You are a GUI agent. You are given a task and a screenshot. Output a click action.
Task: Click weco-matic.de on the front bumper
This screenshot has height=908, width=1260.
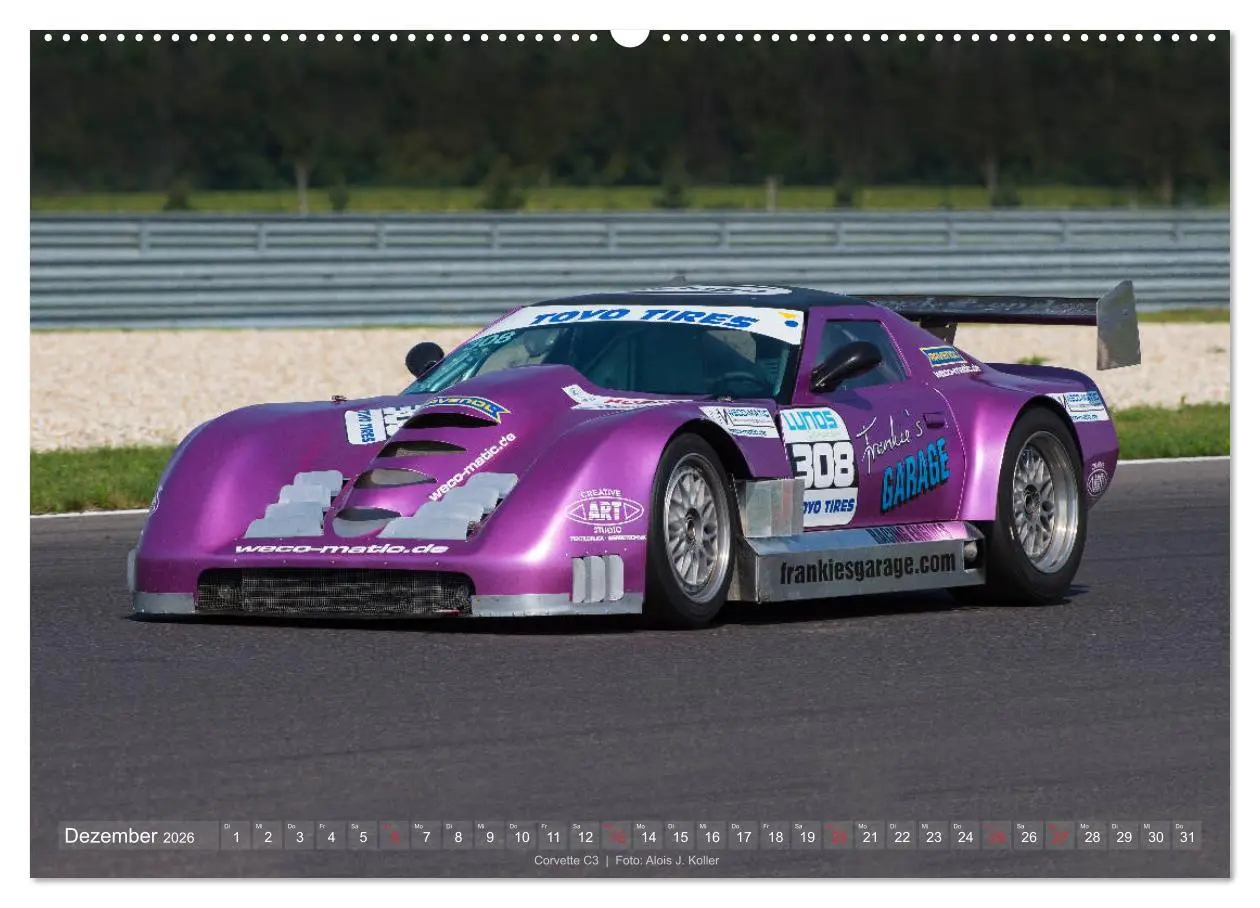pyautogui.click(x=341, y=549)
